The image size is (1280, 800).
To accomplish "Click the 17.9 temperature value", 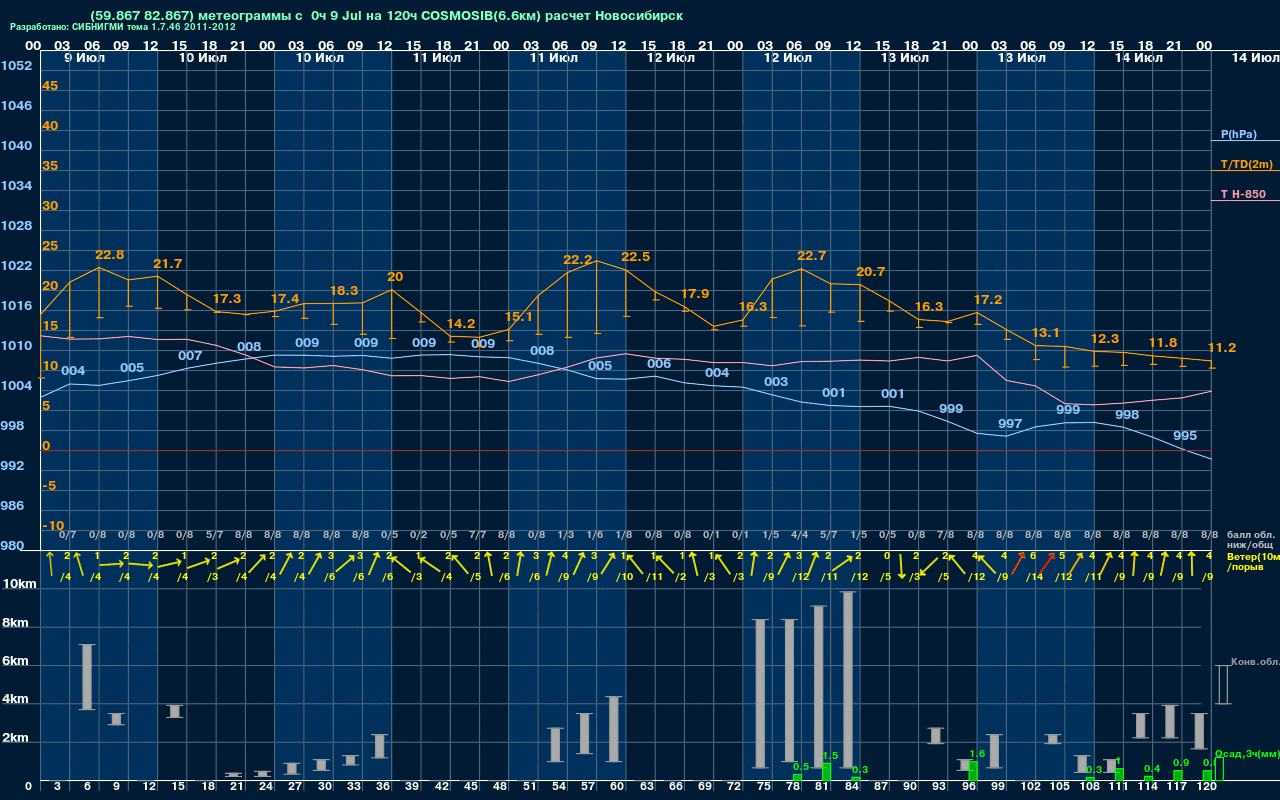I will (694, 294).
